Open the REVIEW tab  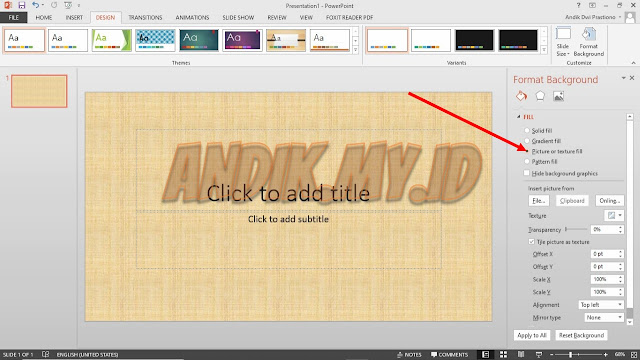pos(277,18)
